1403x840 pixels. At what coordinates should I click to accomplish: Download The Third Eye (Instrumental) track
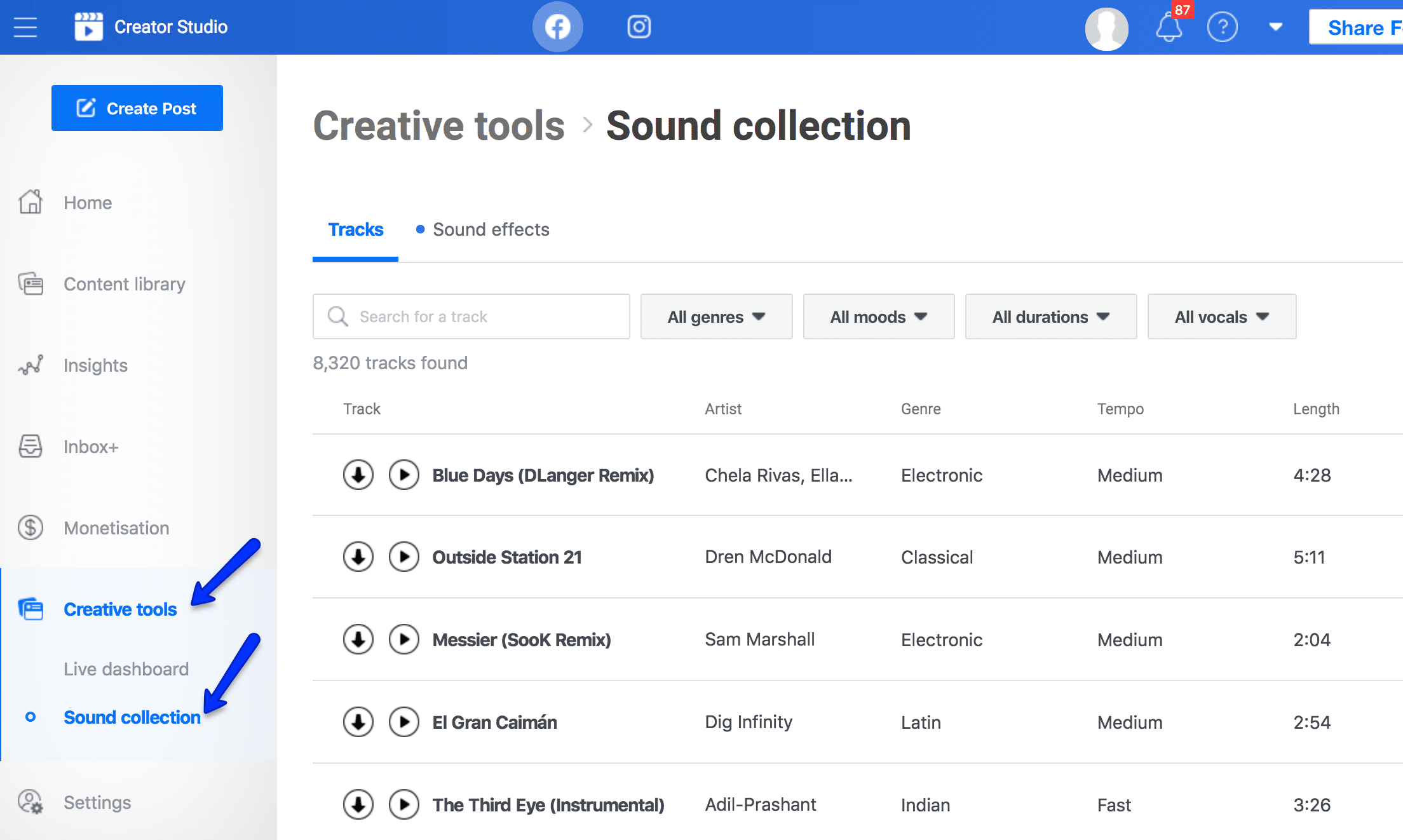pos(358,804)
